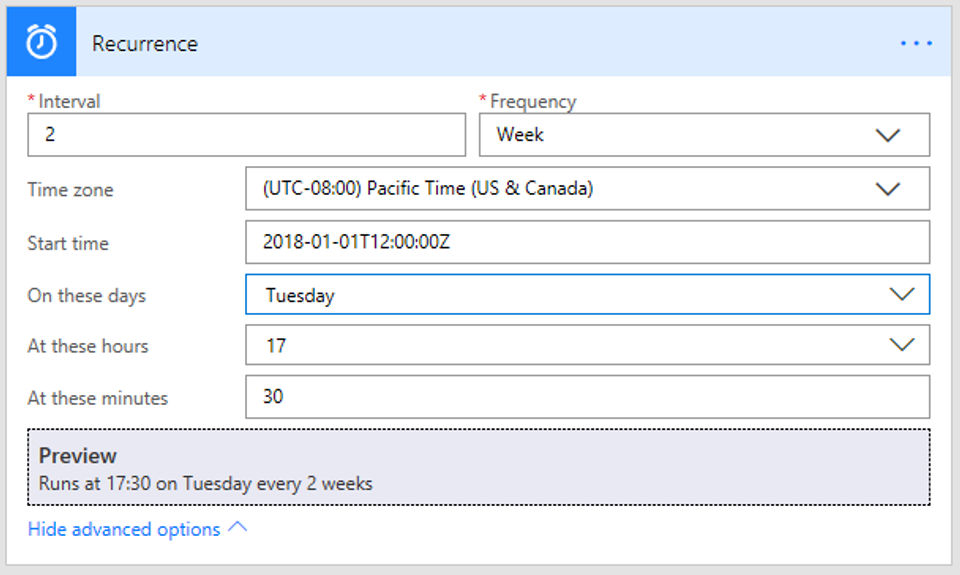960x575 pixels.
Task: Click the Recurrence alarm clock icon
Action: 41,42
